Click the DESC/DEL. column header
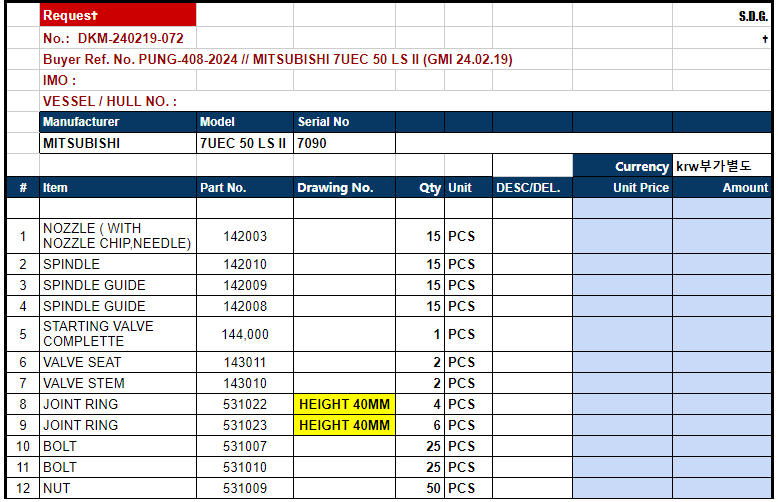This screenshot has height=502, width=778. pyautogui.click(x=532, y=188)
